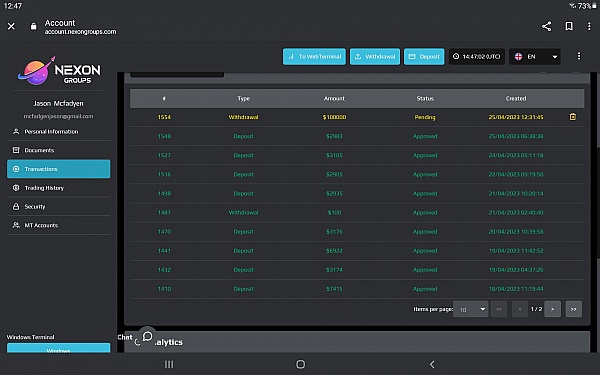Open the account three-dot menu beside language
This screenshot has height=375, width=600.
[x=579, y=56]
